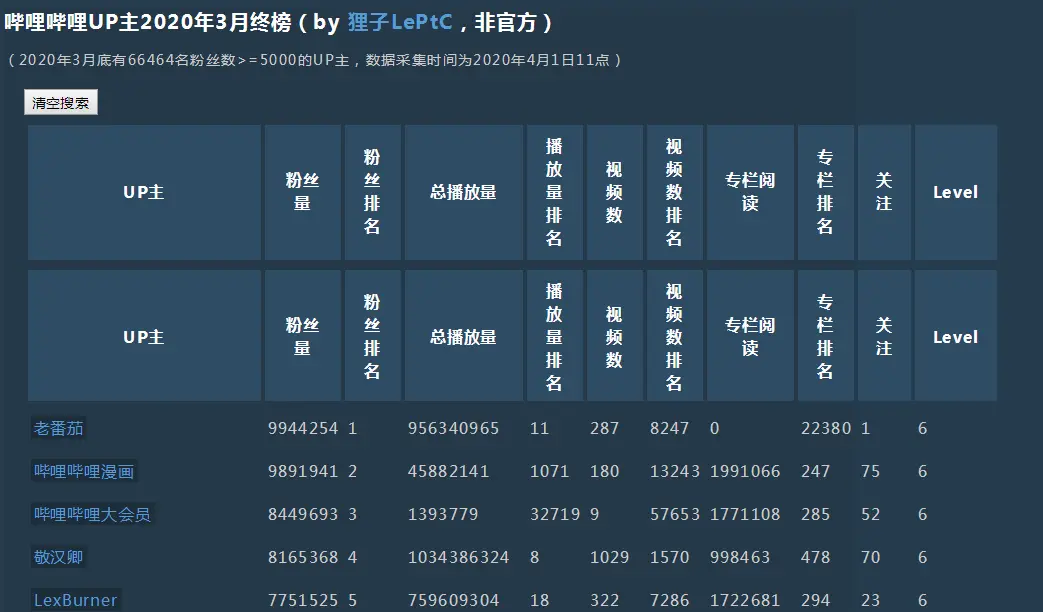Sort by 视频数排名 in top header row
Screen dimensions: 1043x612
point(674,192)
